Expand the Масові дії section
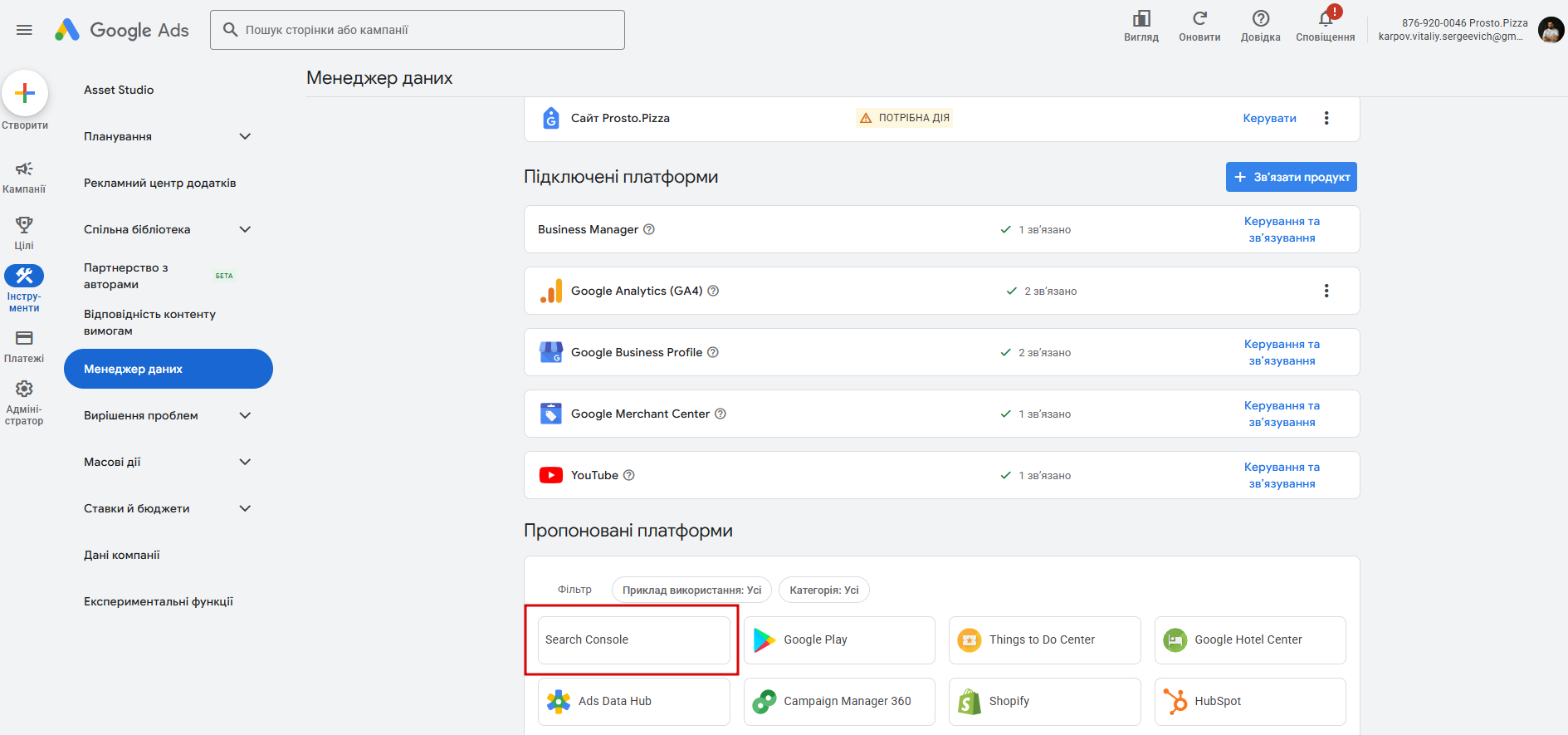 [245, 462]
